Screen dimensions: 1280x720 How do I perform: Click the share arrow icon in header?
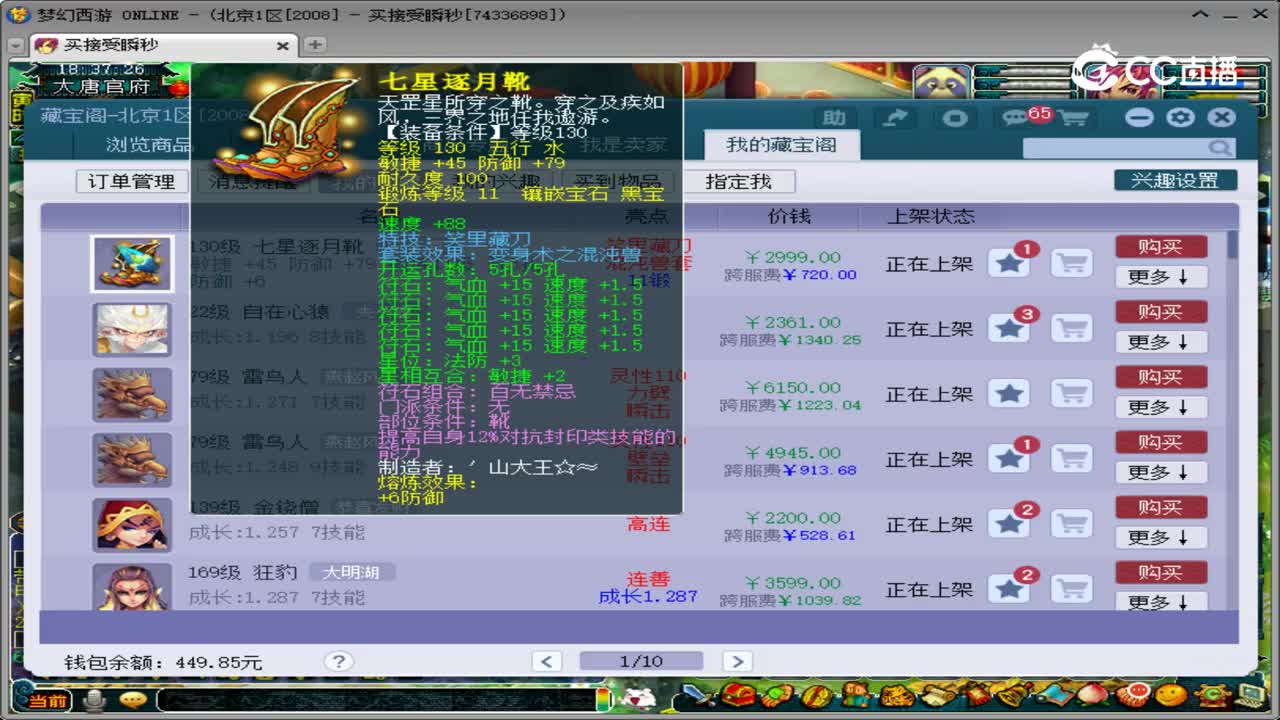tap(896, 118)
